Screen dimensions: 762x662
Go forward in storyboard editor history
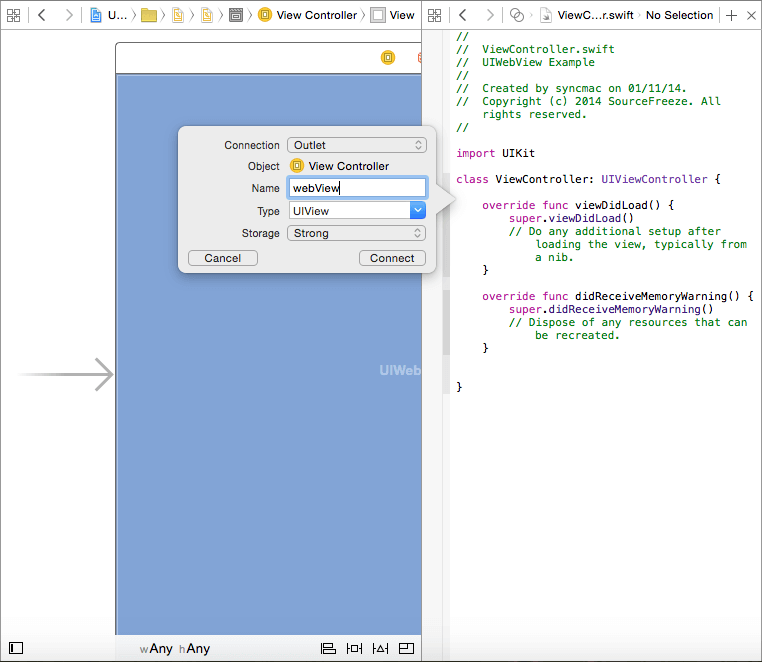[69, 16]
